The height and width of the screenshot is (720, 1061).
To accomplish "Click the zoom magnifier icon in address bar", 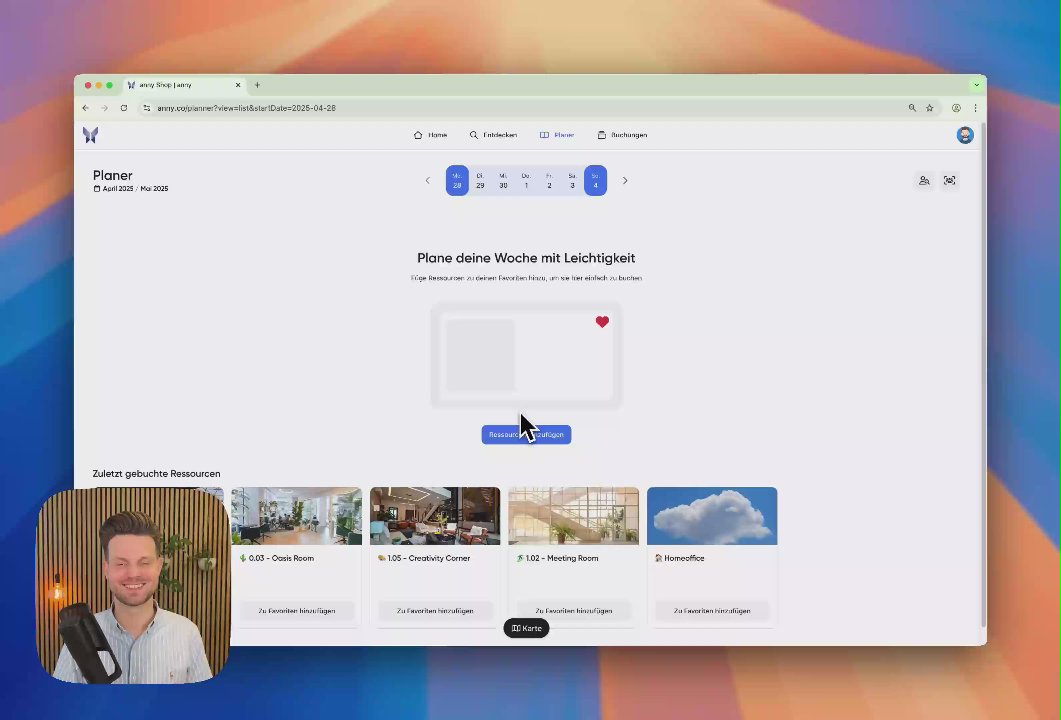I will point(912,108).
